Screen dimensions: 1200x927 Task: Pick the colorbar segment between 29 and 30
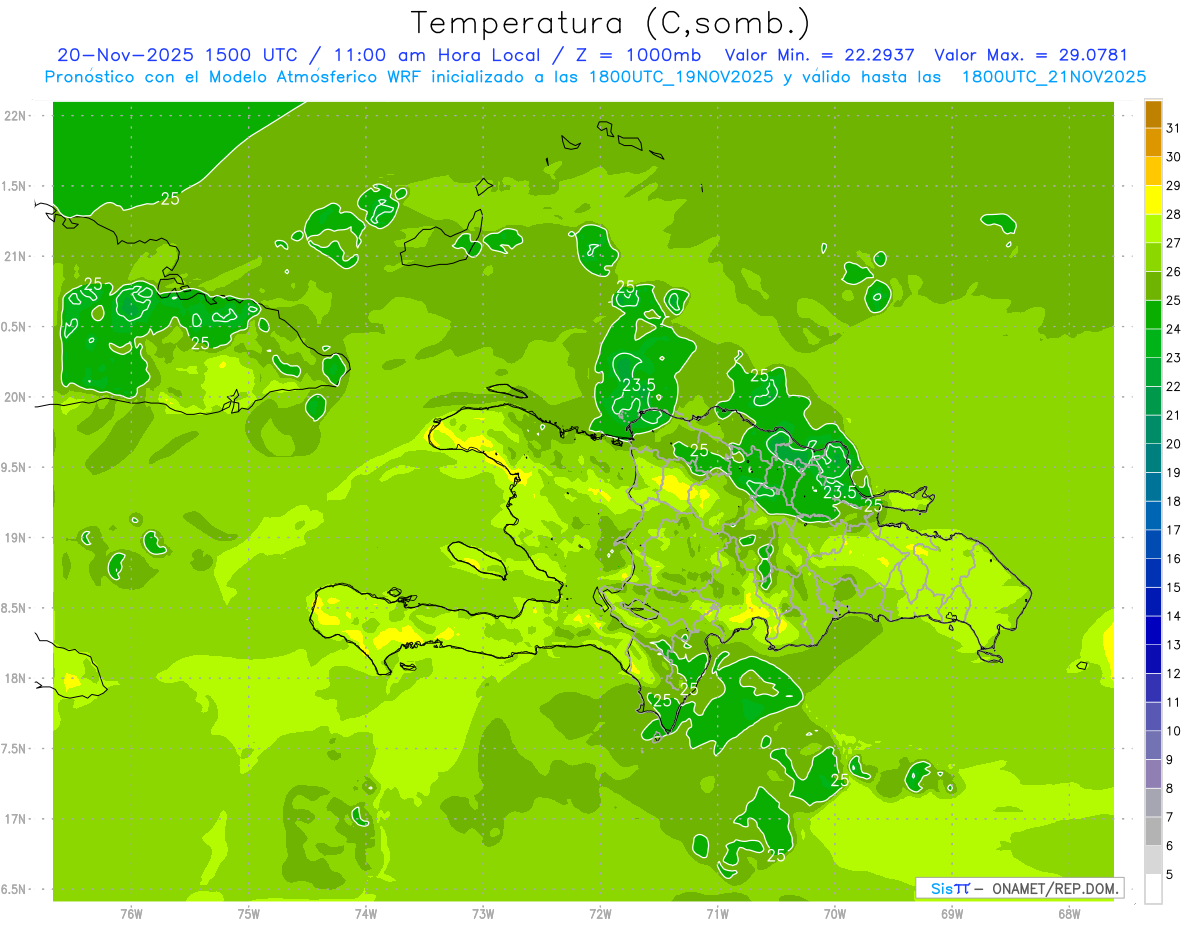point(1153,172)
